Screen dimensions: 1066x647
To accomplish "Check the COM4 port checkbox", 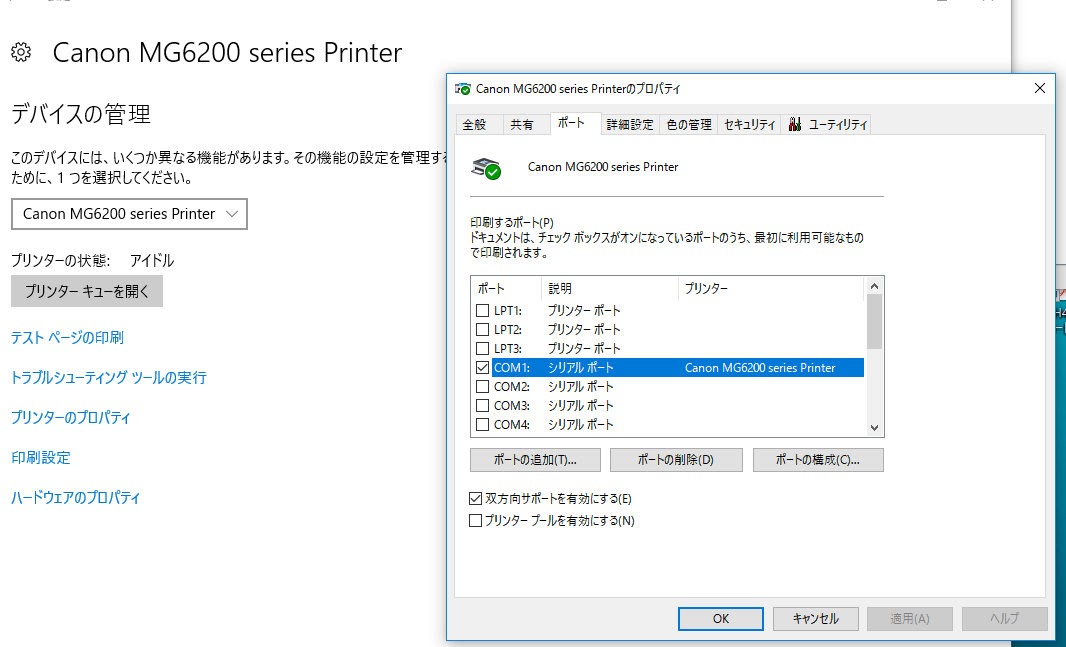I will (482, 425).
